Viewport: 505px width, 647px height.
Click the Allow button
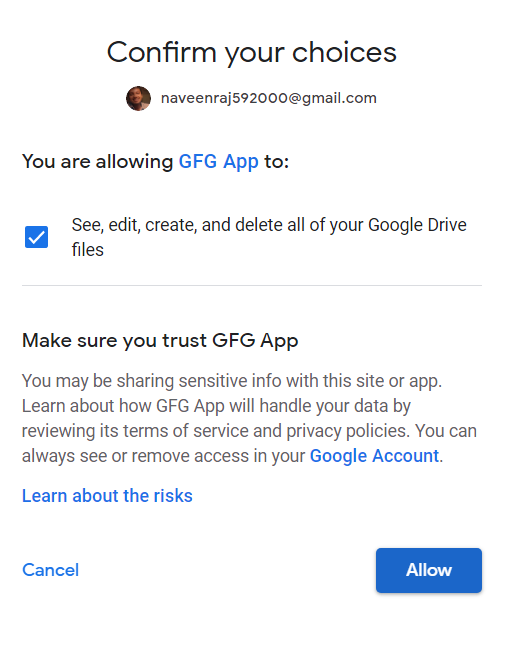[x=429, y=570]
